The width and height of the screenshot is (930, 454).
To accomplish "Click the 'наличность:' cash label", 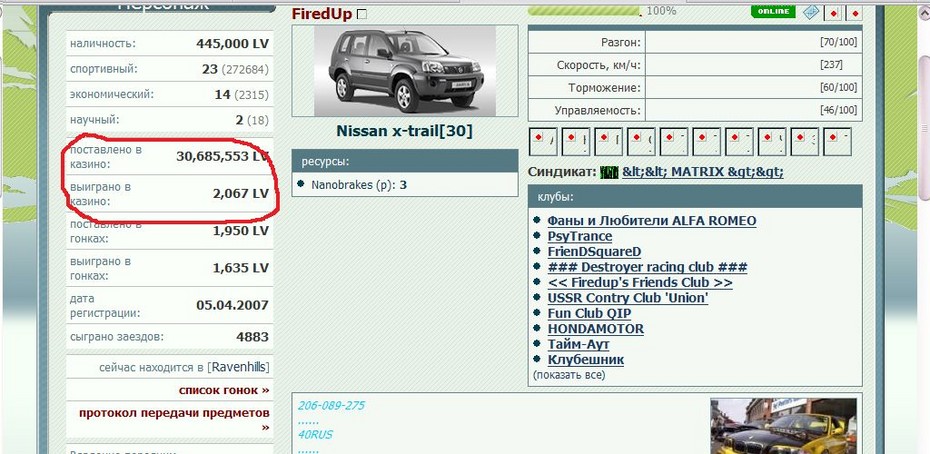I will (103, 43).
